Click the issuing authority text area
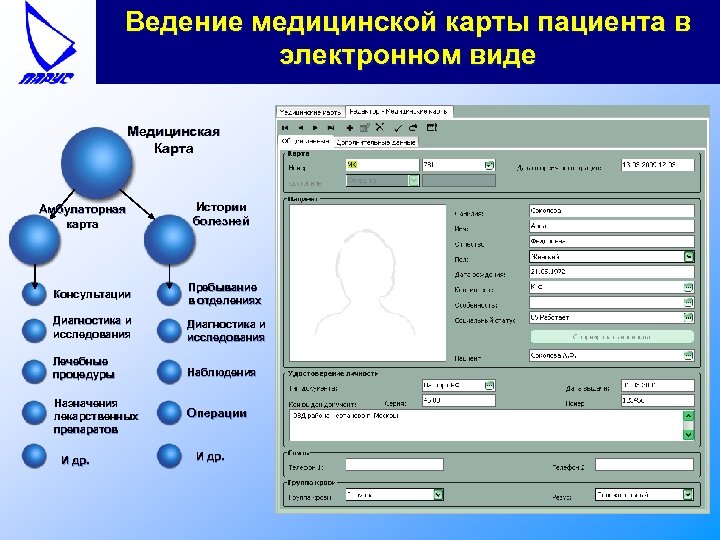 (x=486, y=425)
